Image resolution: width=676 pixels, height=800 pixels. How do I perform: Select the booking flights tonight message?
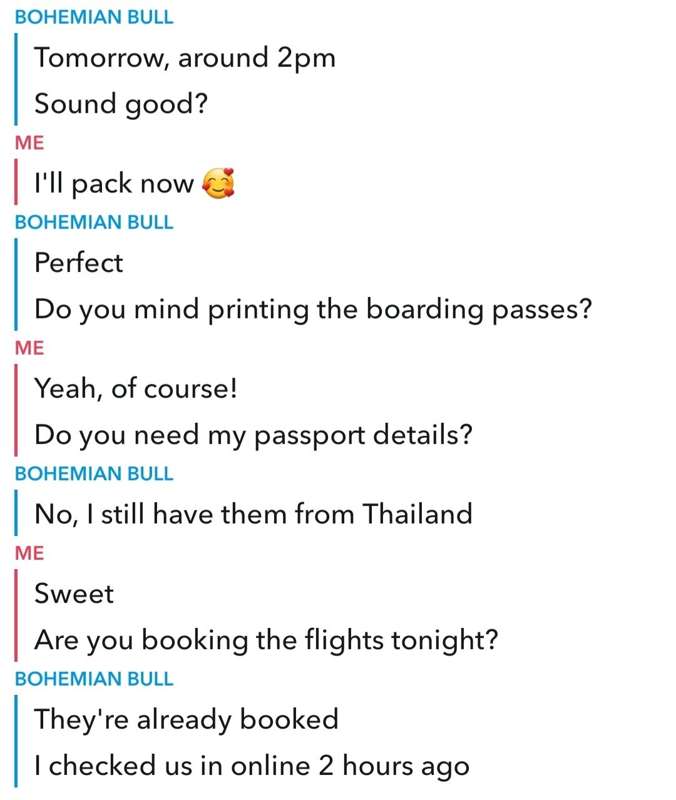(x=266, y=641)
